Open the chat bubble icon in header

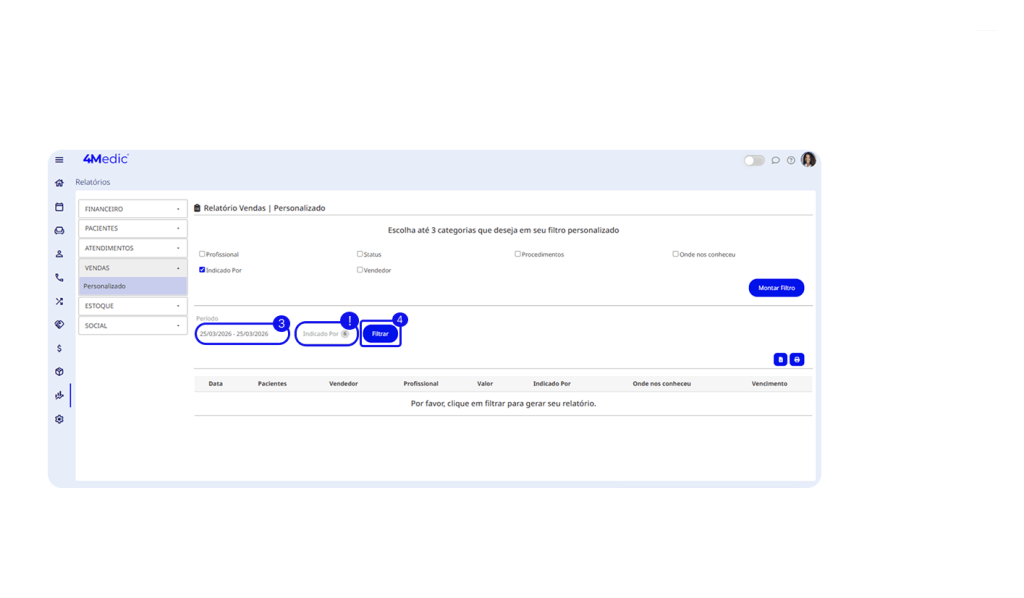(775, 160)
